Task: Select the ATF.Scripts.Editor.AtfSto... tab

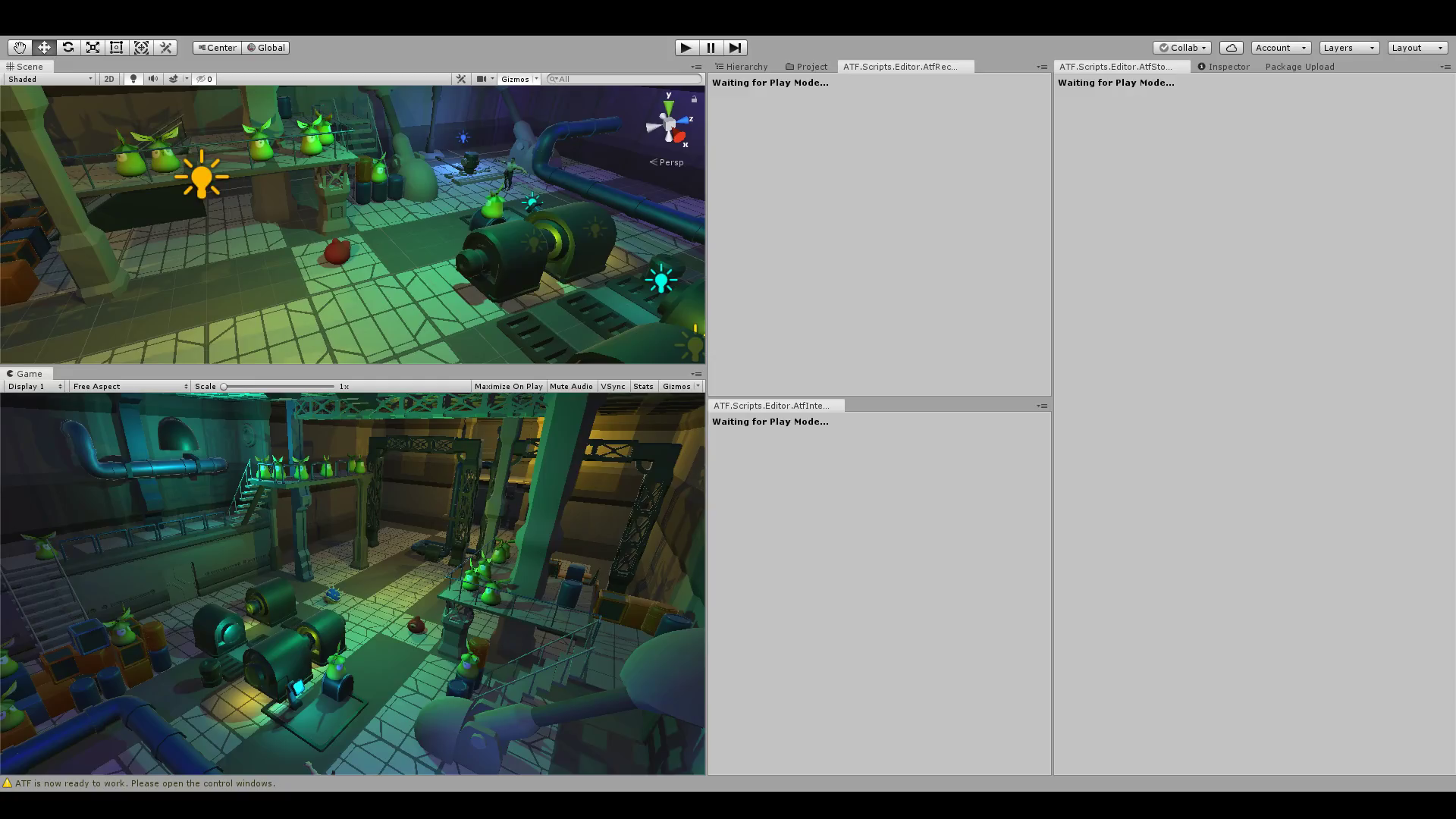Action: (1121, 67)
